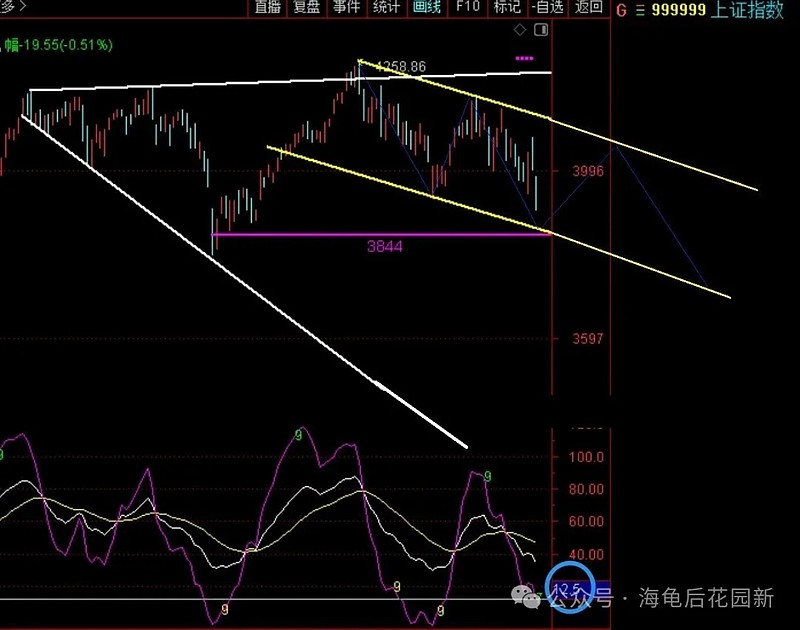Click the green 9 marker at indicator peak
The width and height of the screenshot is (800, 630).
tap(298, 435)
